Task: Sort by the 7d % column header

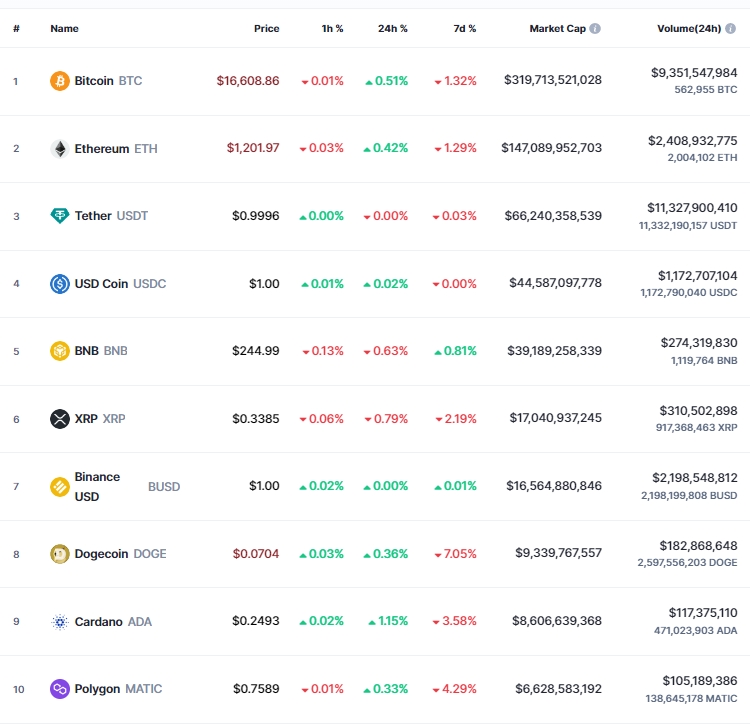Action: click(464, 29)
